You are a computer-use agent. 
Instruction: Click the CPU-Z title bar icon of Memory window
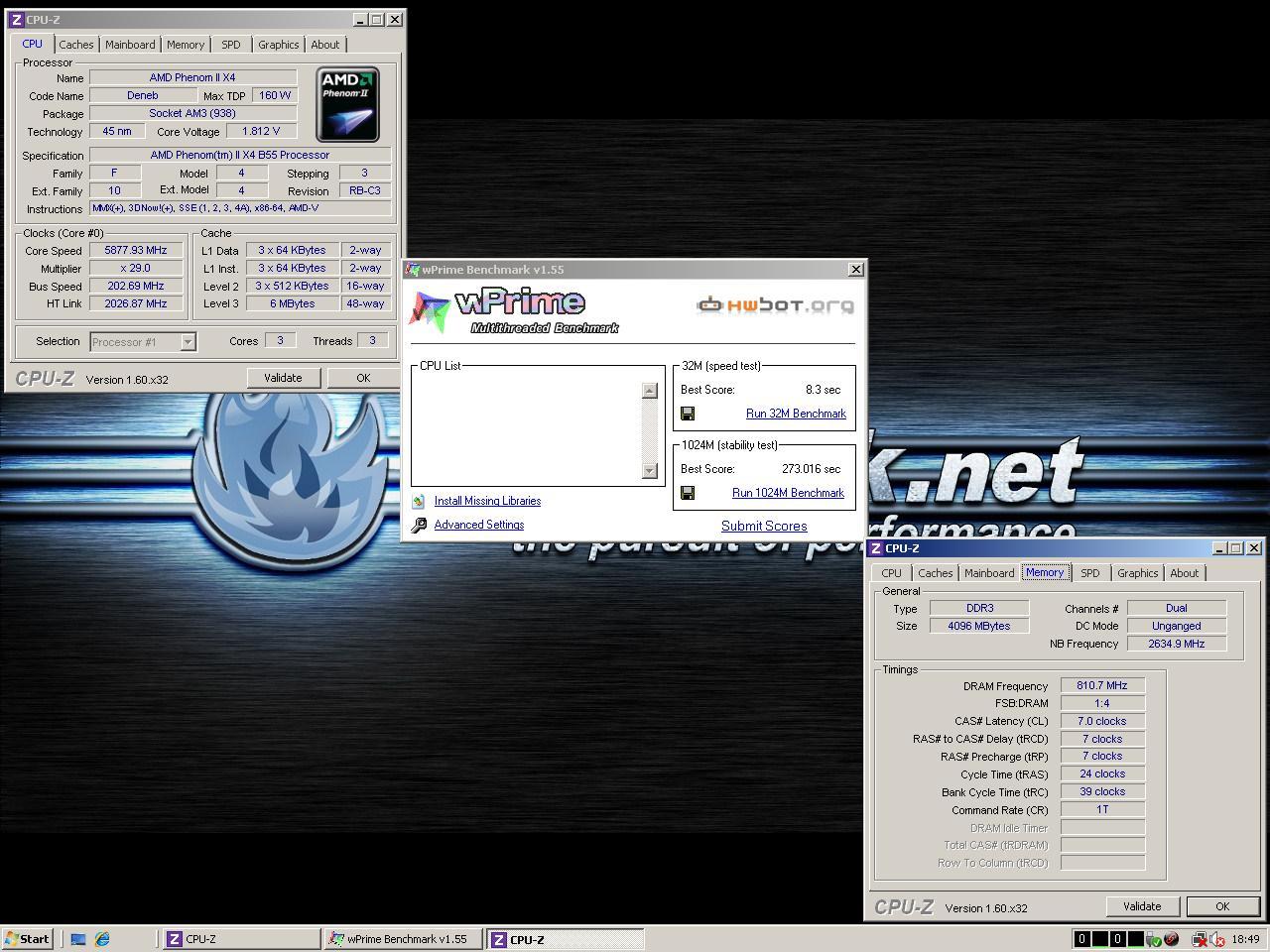click(x=875, y=547)
